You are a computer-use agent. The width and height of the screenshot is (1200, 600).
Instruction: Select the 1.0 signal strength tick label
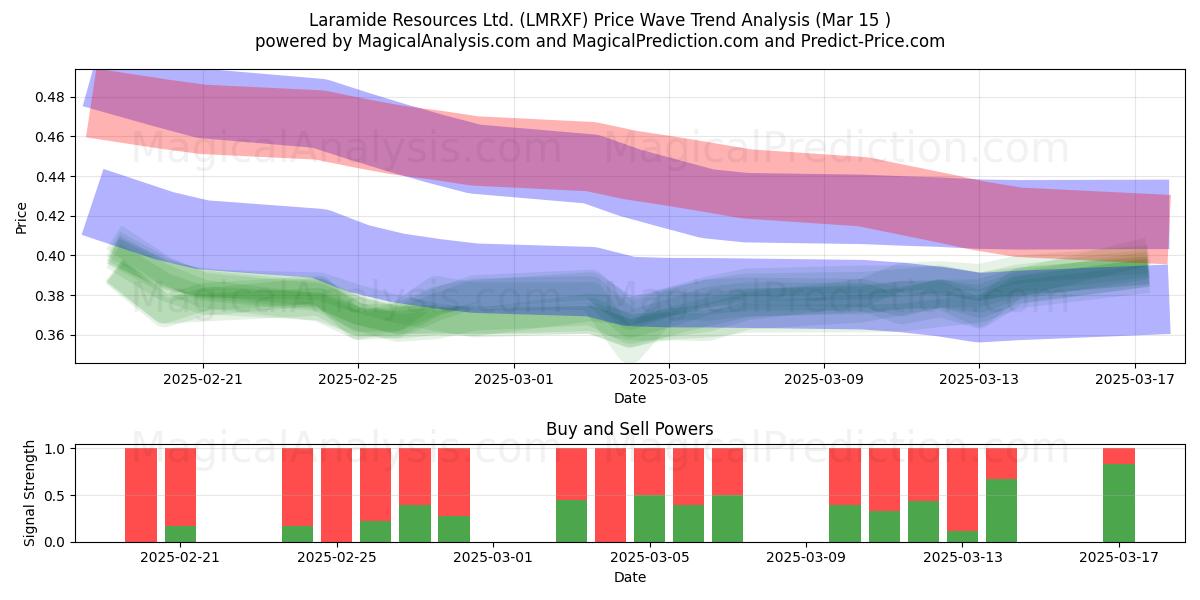55,449
